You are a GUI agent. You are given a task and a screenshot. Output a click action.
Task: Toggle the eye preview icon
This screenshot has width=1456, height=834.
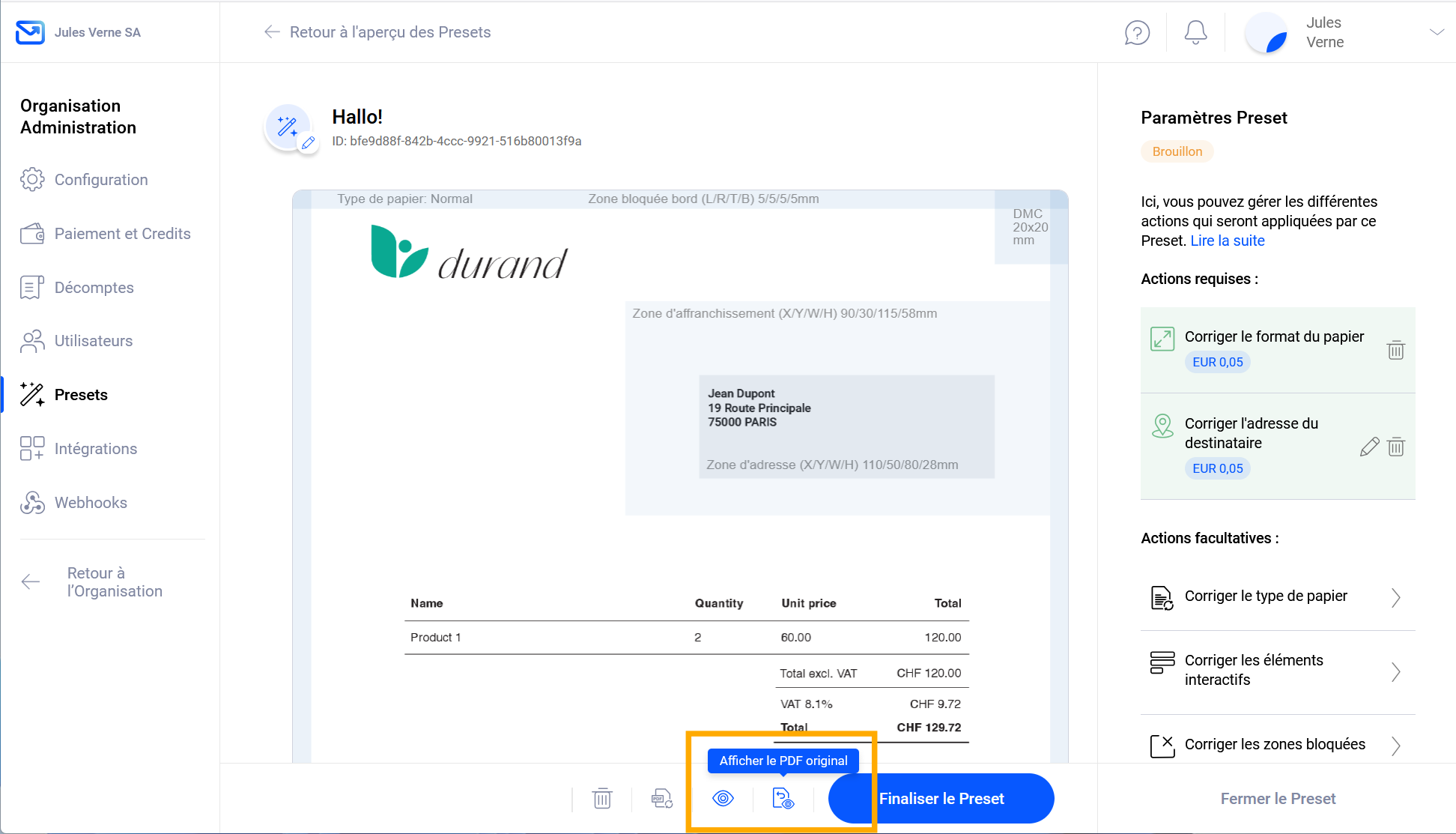[x=723, y=799]
